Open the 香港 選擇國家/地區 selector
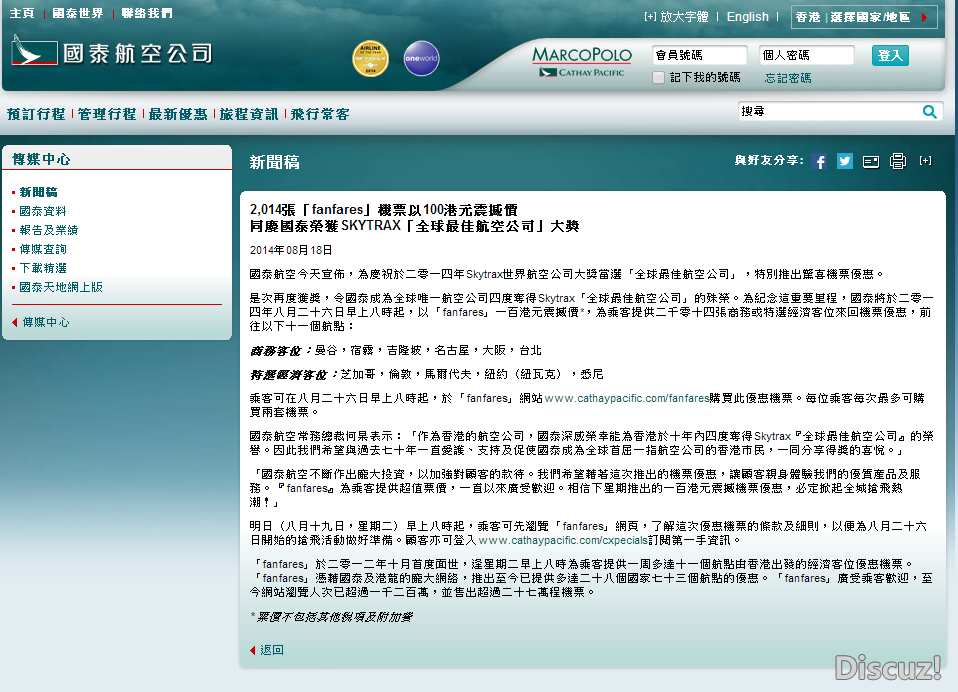This screenshot has height=692, width=958. [864, 17]
